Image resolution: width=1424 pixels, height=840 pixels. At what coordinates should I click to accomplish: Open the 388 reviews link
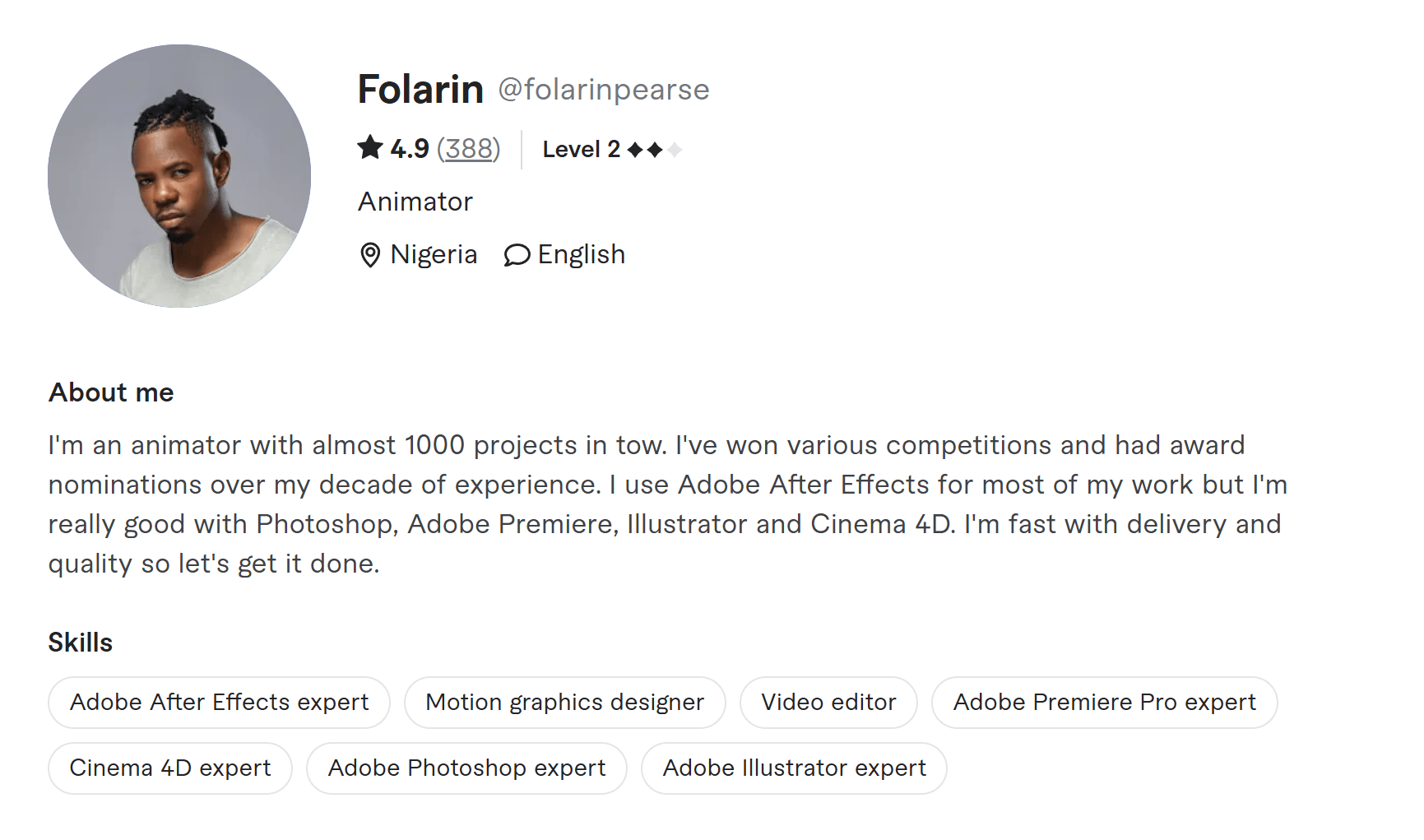[469, 149]
